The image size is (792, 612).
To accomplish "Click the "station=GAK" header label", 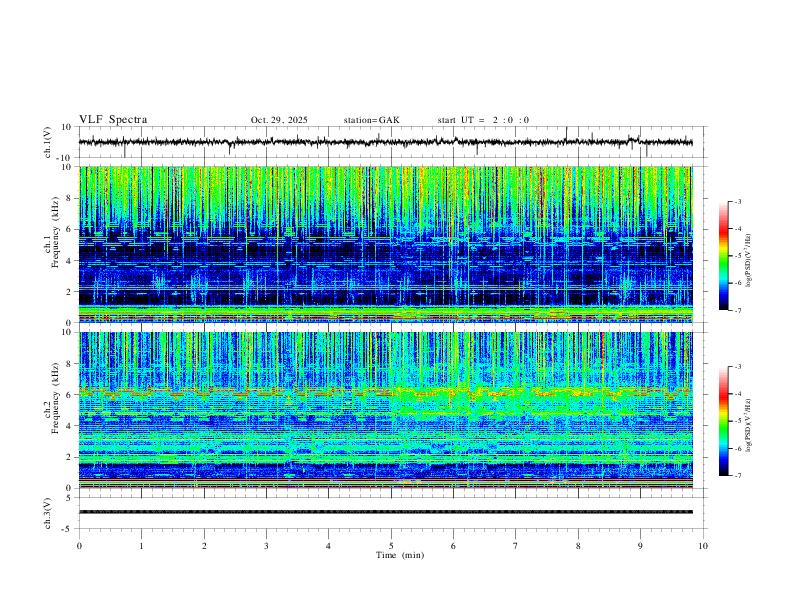I will click(371, 120).
